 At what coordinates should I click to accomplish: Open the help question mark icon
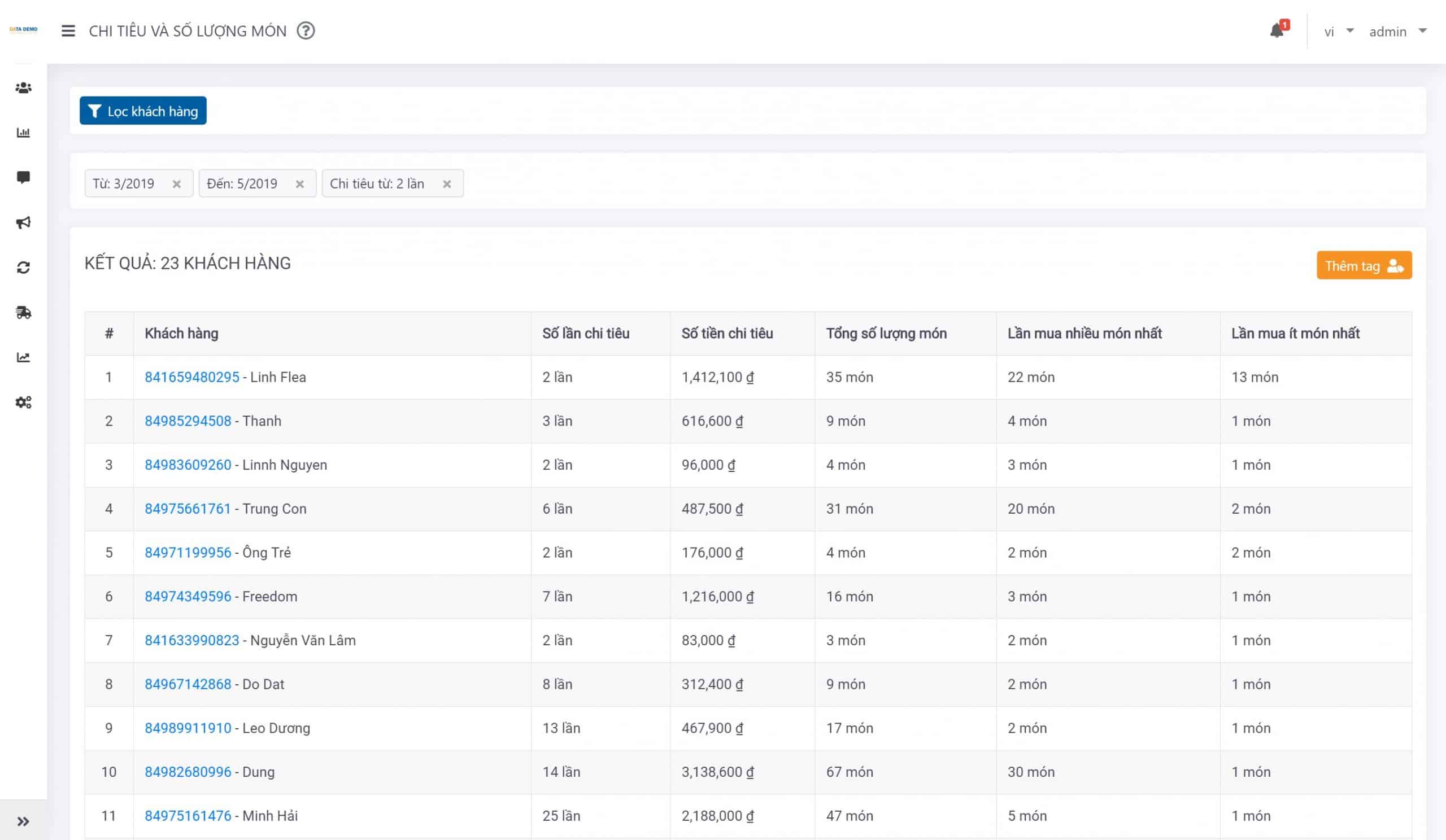pyautogui.click(x=306, y=30)
